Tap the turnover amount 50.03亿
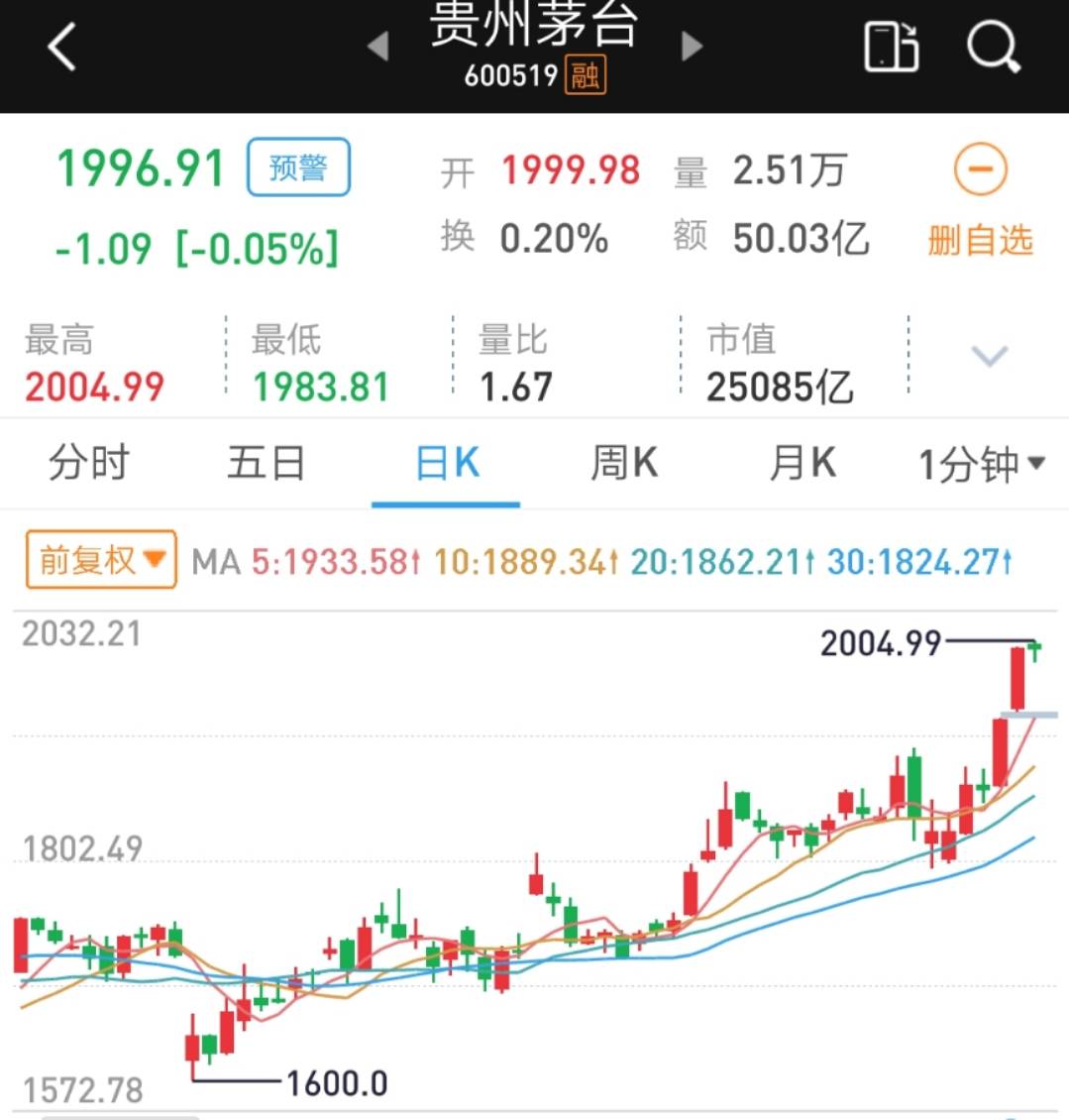 (x=802, y=238)
